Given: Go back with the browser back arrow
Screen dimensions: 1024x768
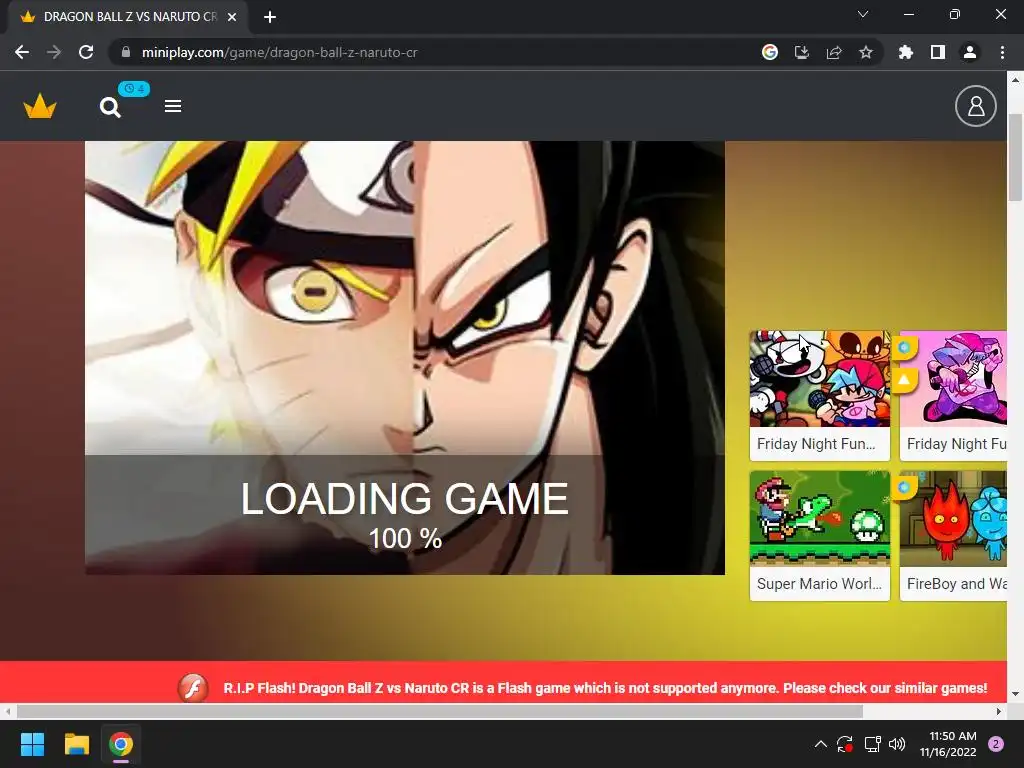Looking at the screenshot, I should click(22, 52).
